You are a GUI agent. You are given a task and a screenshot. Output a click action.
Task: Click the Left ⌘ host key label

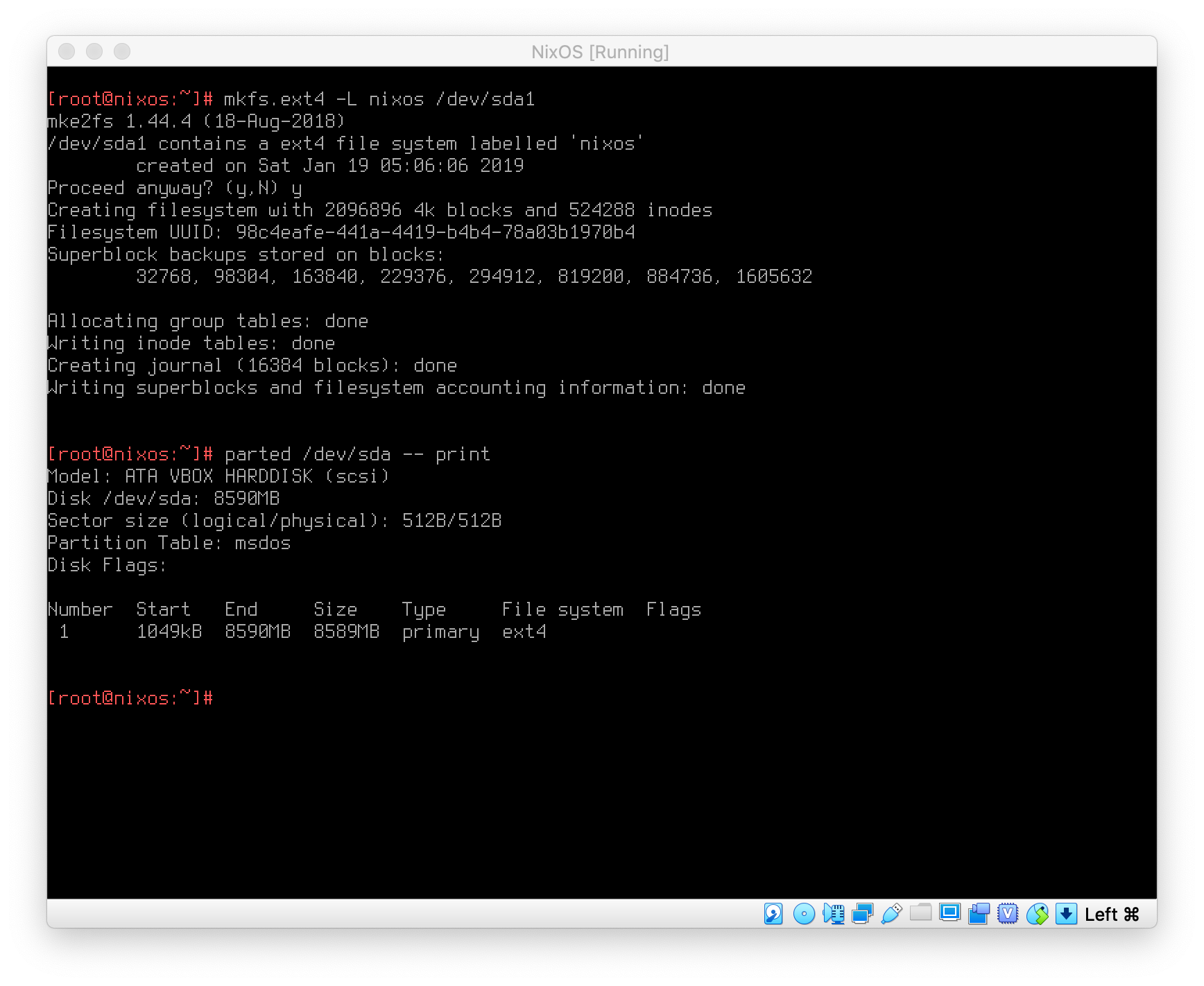[x=1112, y=915]
